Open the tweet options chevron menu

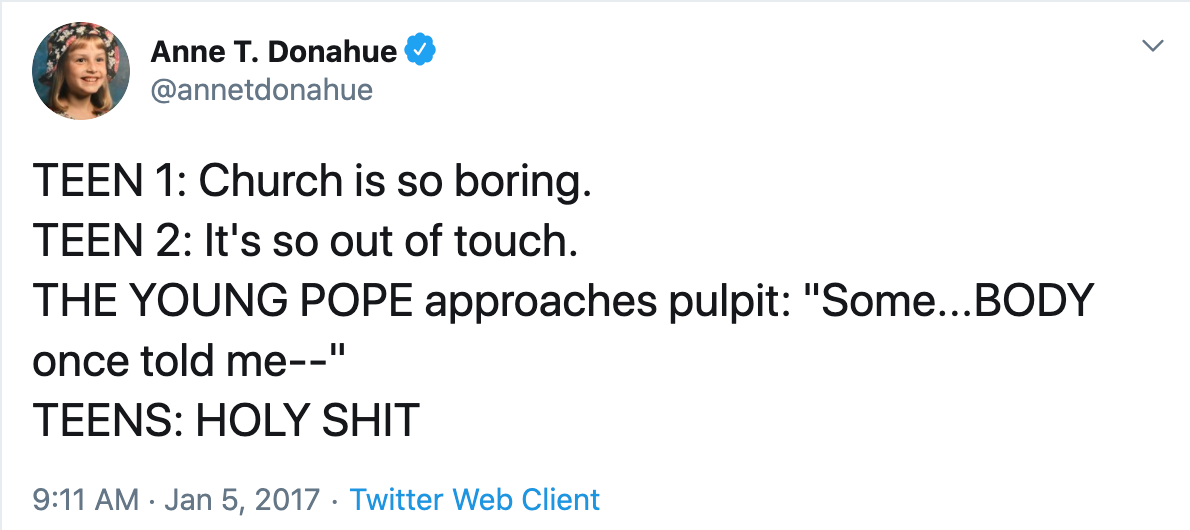pyautogui.click(x=1153, y=46)
